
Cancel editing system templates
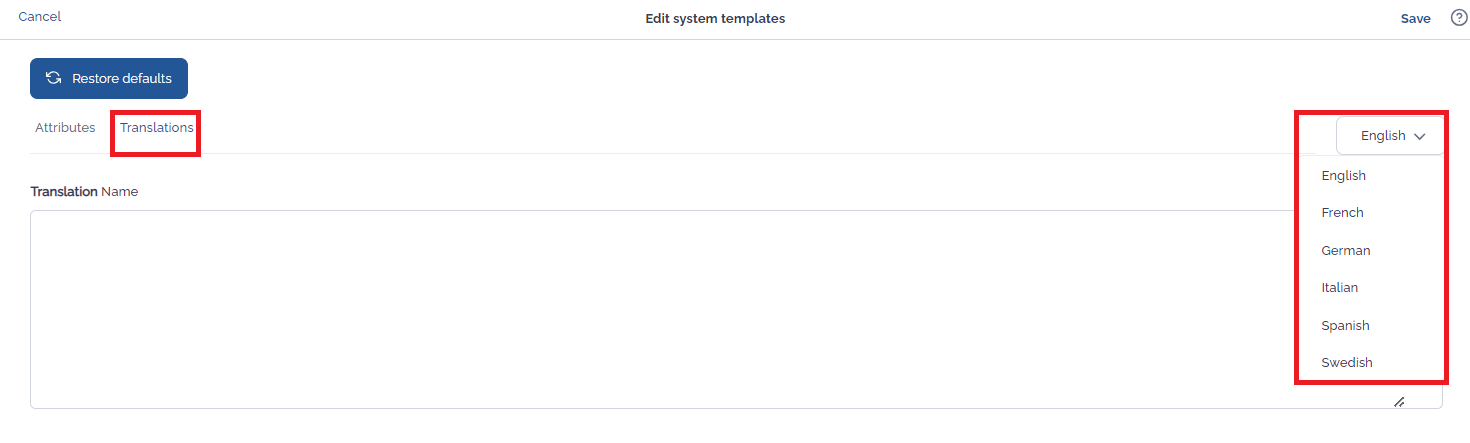coord(40,17)
